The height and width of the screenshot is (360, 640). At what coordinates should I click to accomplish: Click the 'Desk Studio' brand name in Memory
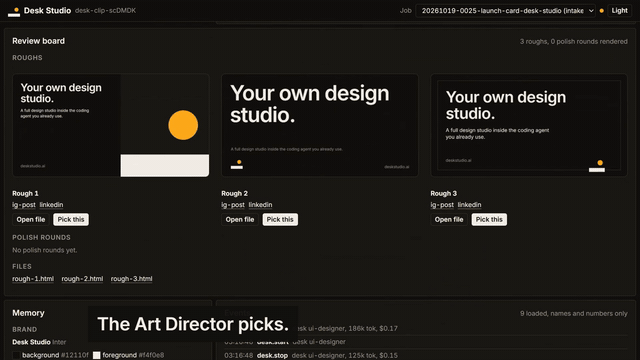click(x=31, y=342)
